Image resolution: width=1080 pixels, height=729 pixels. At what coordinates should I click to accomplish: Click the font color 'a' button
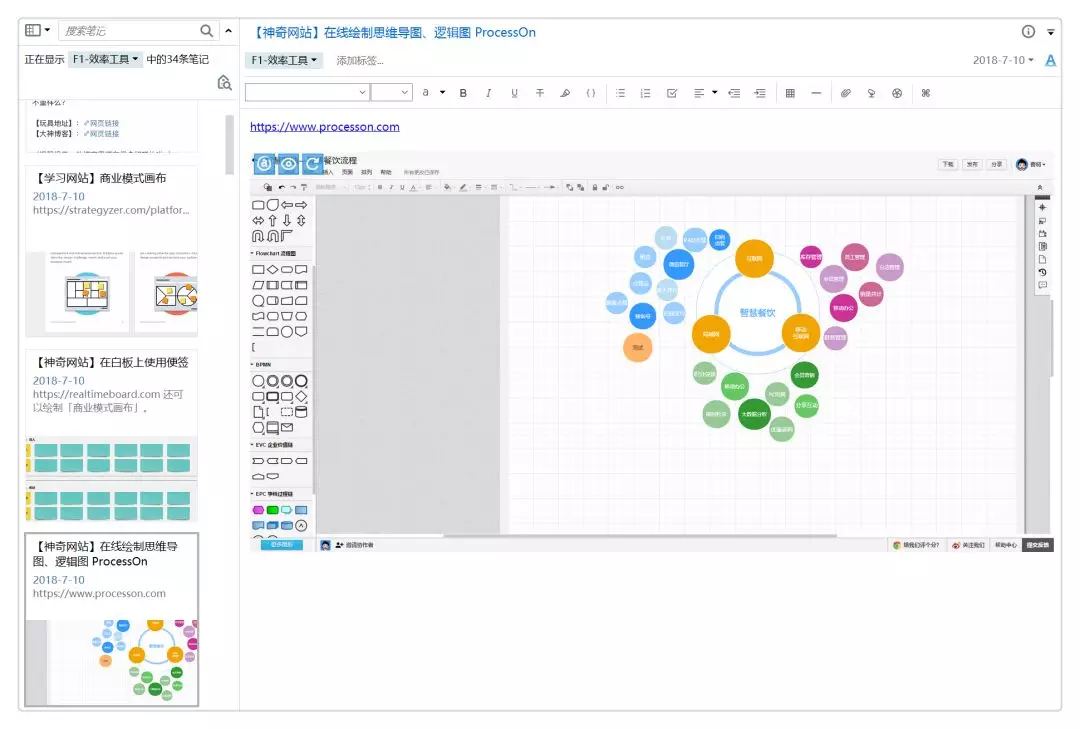click(x=426, y=92)
